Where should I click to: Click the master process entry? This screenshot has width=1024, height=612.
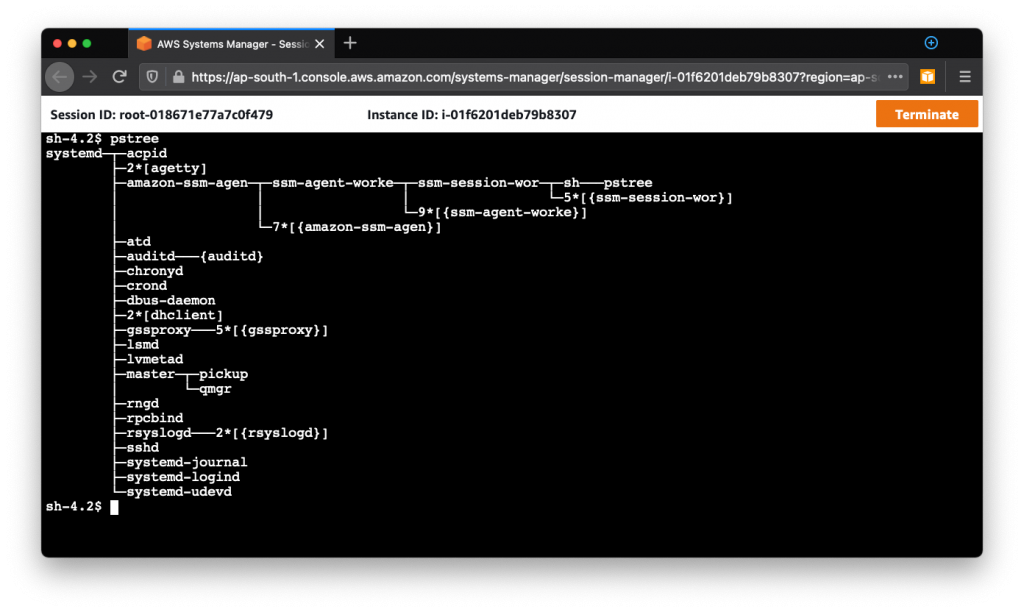[150, 374]
